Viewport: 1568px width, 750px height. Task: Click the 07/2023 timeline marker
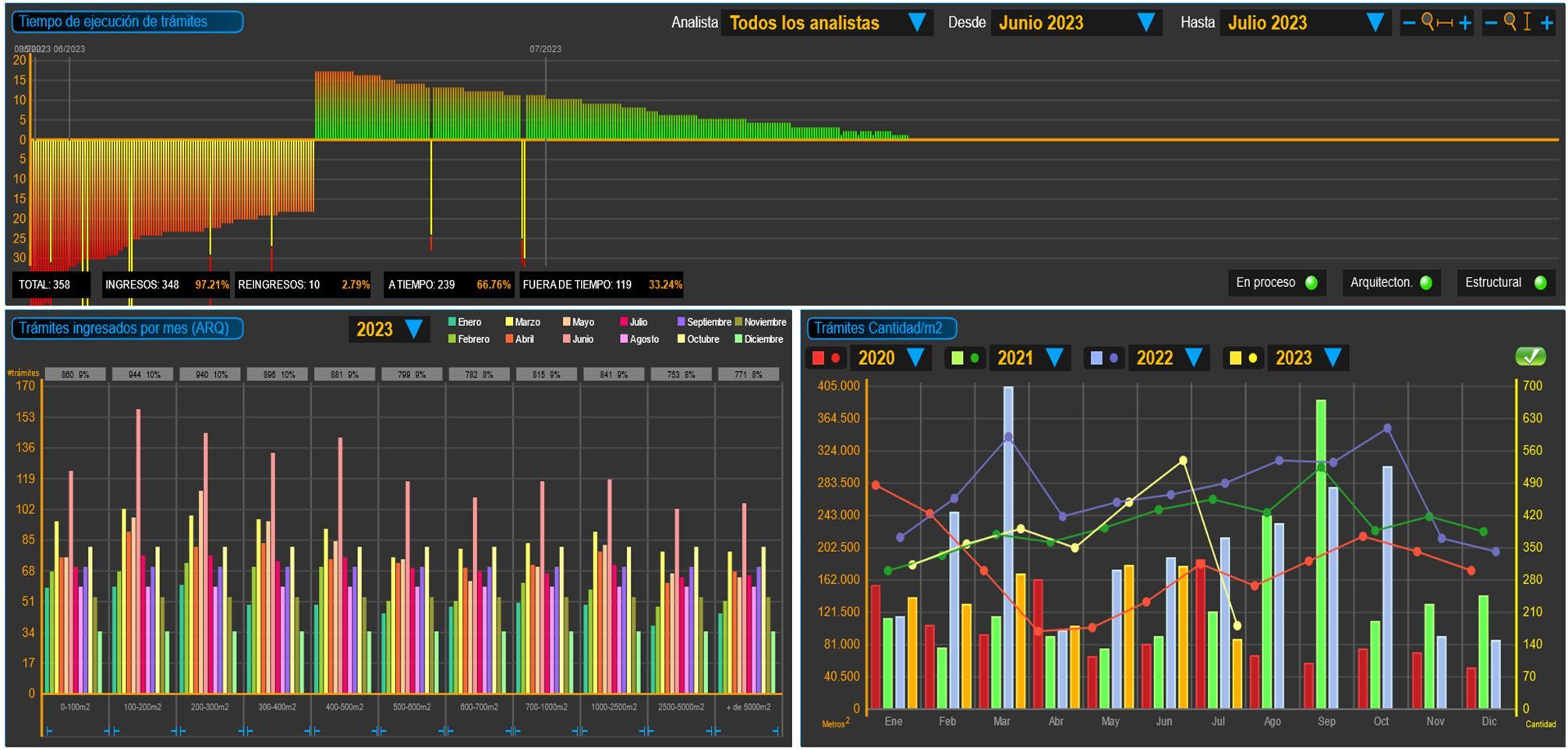545,49
